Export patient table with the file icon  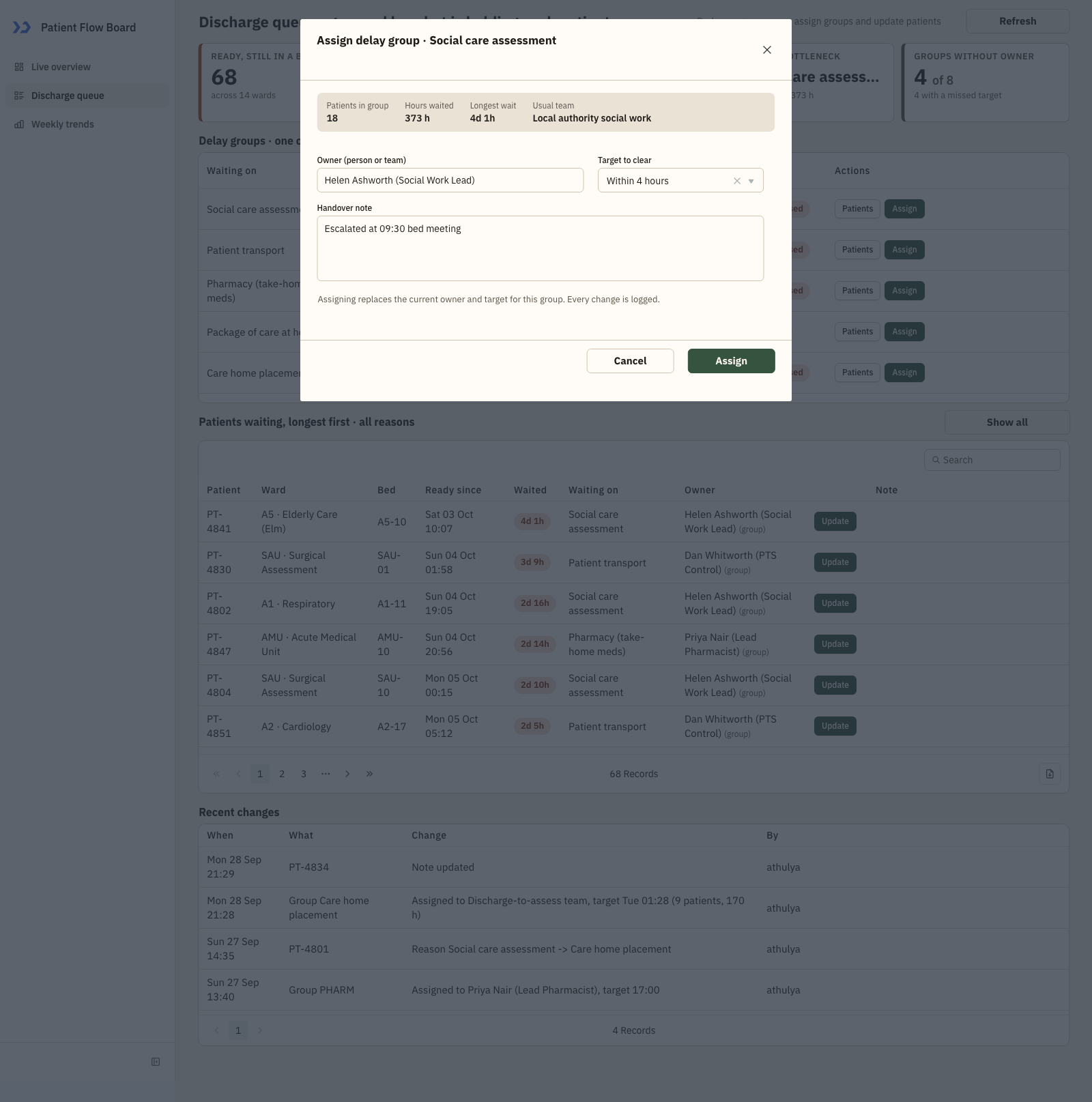tap(1050, 774)
